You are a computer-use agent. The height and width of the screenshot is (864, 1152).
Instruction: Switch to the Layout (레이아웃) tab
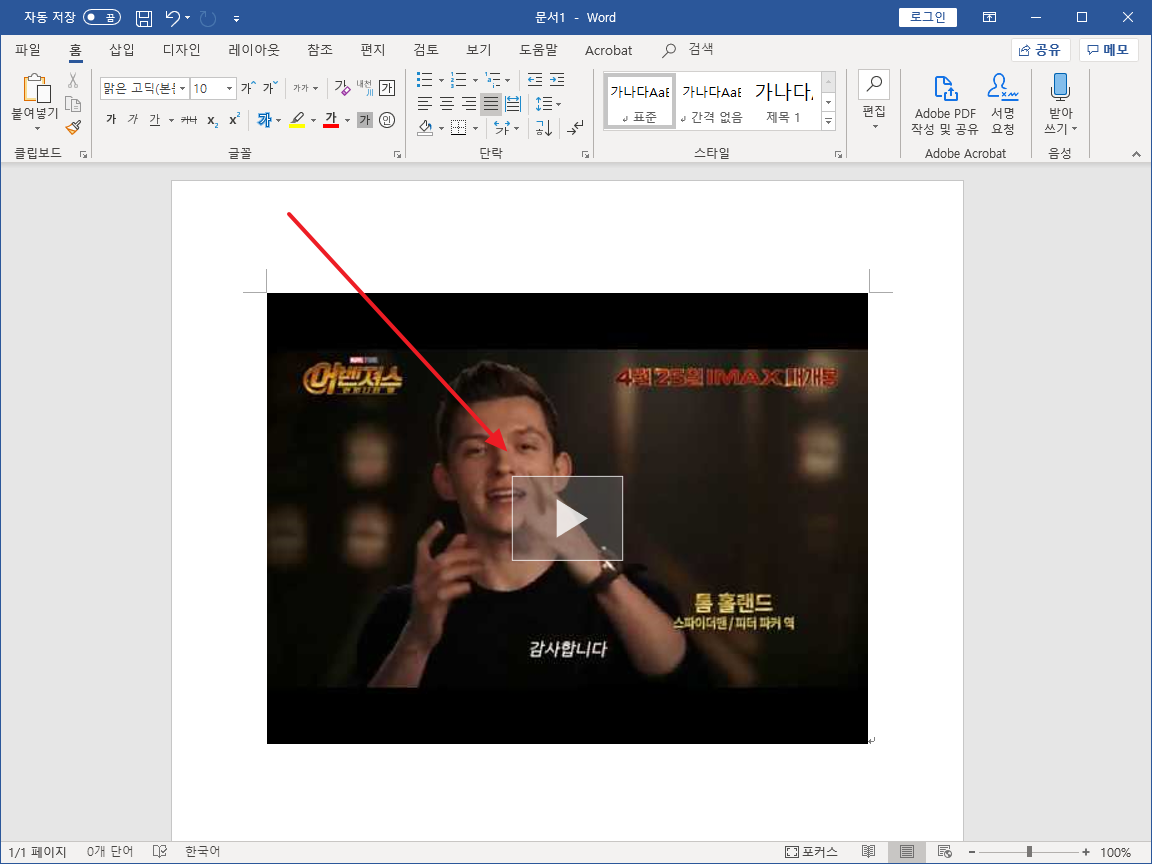(254, 50)
